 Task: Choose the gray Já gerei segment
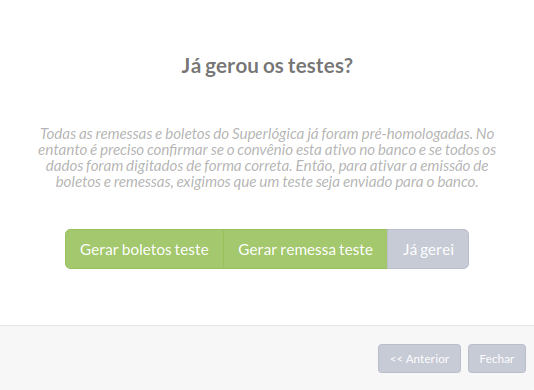(x=428, y=249)
